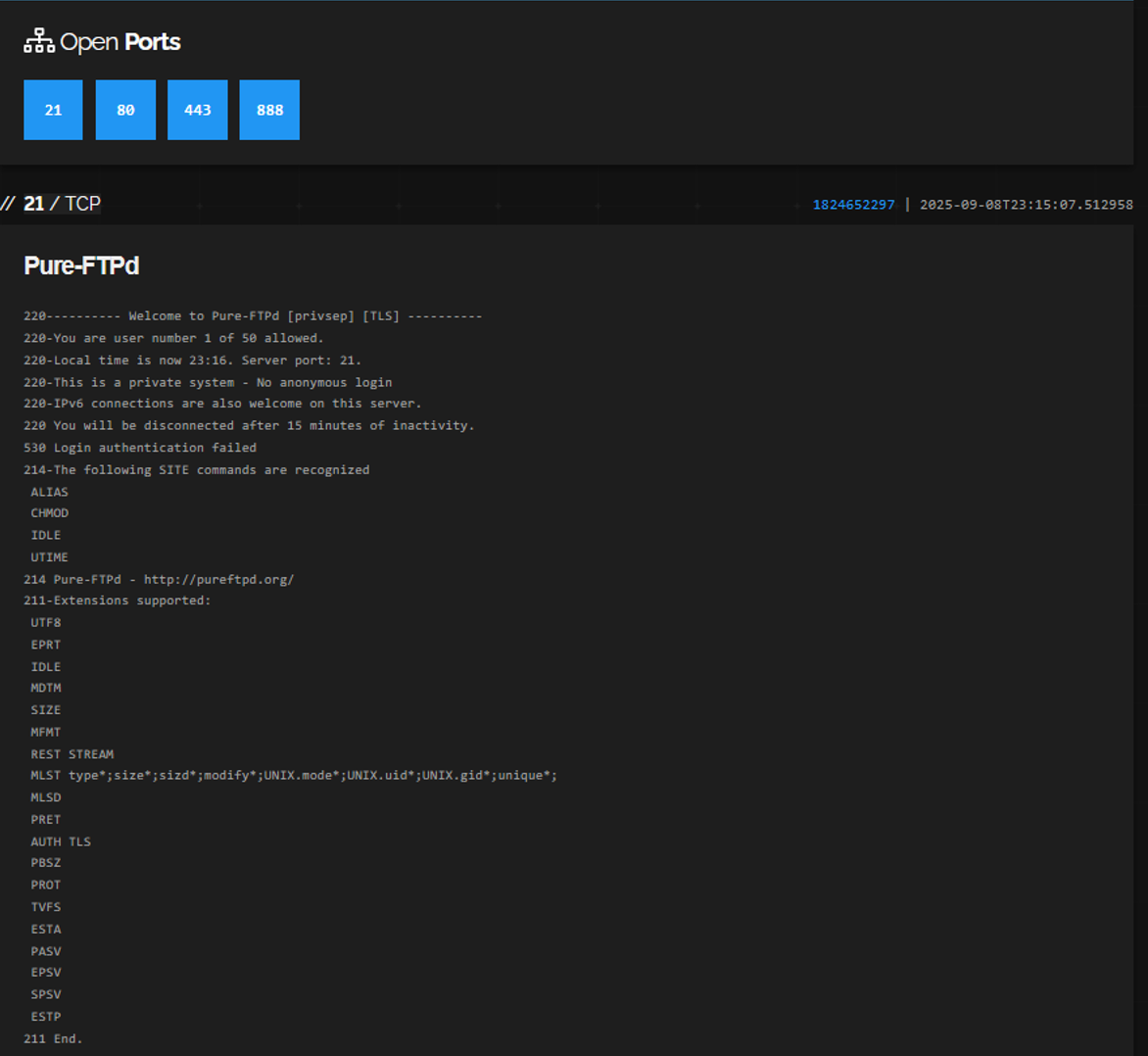Image resolution: width=1148 pixels, height=1056 pixels.
Task: Click the 'Local time is now 23:16' line
Action: click(x=193, y=360)
